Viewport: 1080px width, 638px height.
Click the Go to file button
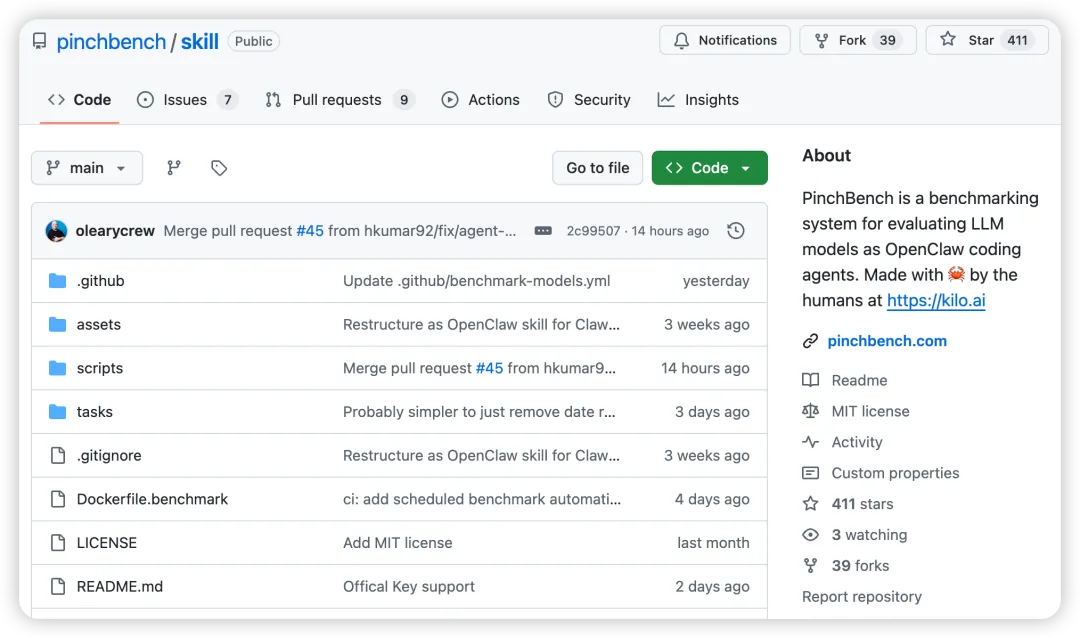pyautogui.click(x=598, y=168)
